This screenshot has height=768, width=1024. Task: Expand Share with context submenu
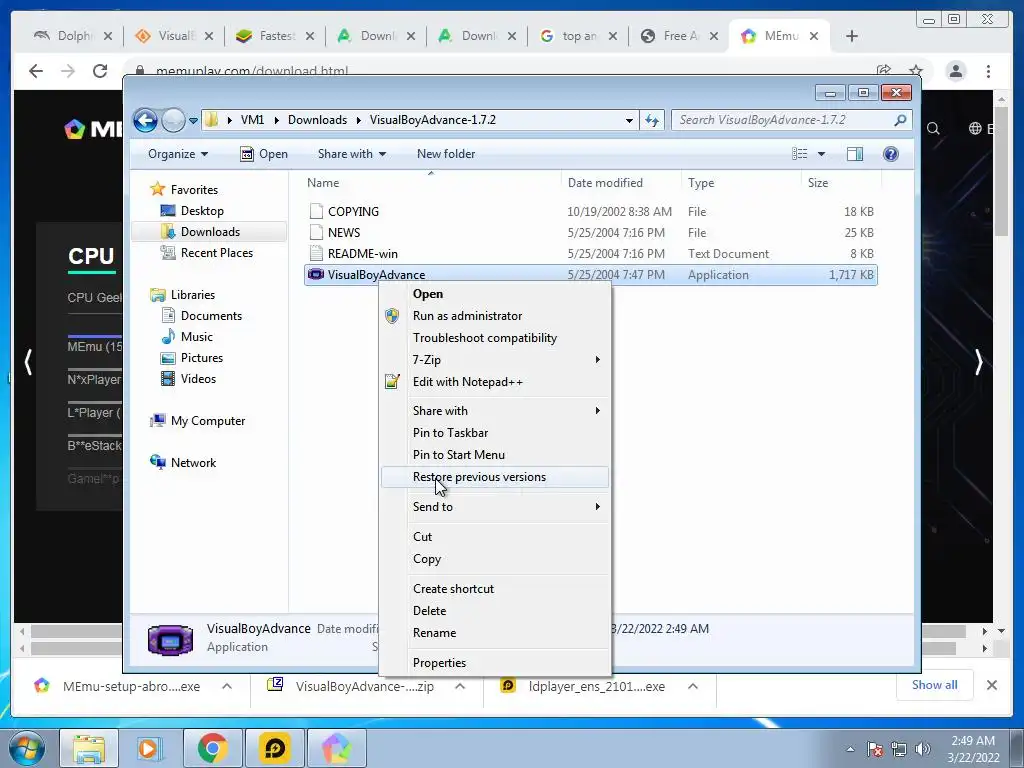(495, 411)
